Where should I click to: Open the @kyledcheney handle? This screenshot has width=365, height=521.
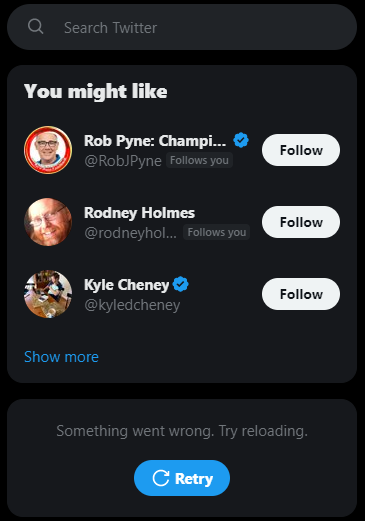tap(132, 305)
